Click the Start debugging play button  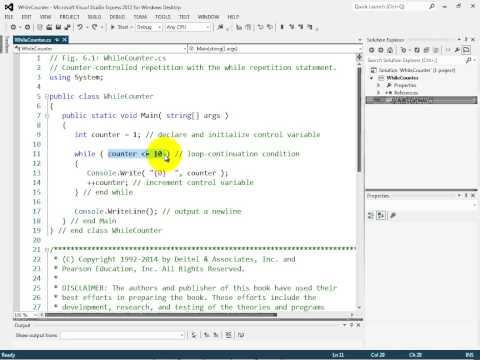113,27
